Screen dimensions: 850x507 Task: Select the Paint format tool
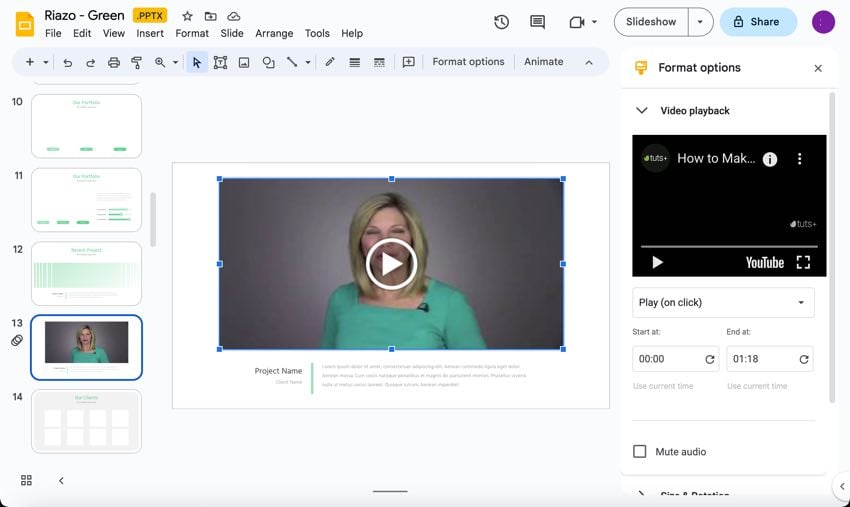pos(137,62)
